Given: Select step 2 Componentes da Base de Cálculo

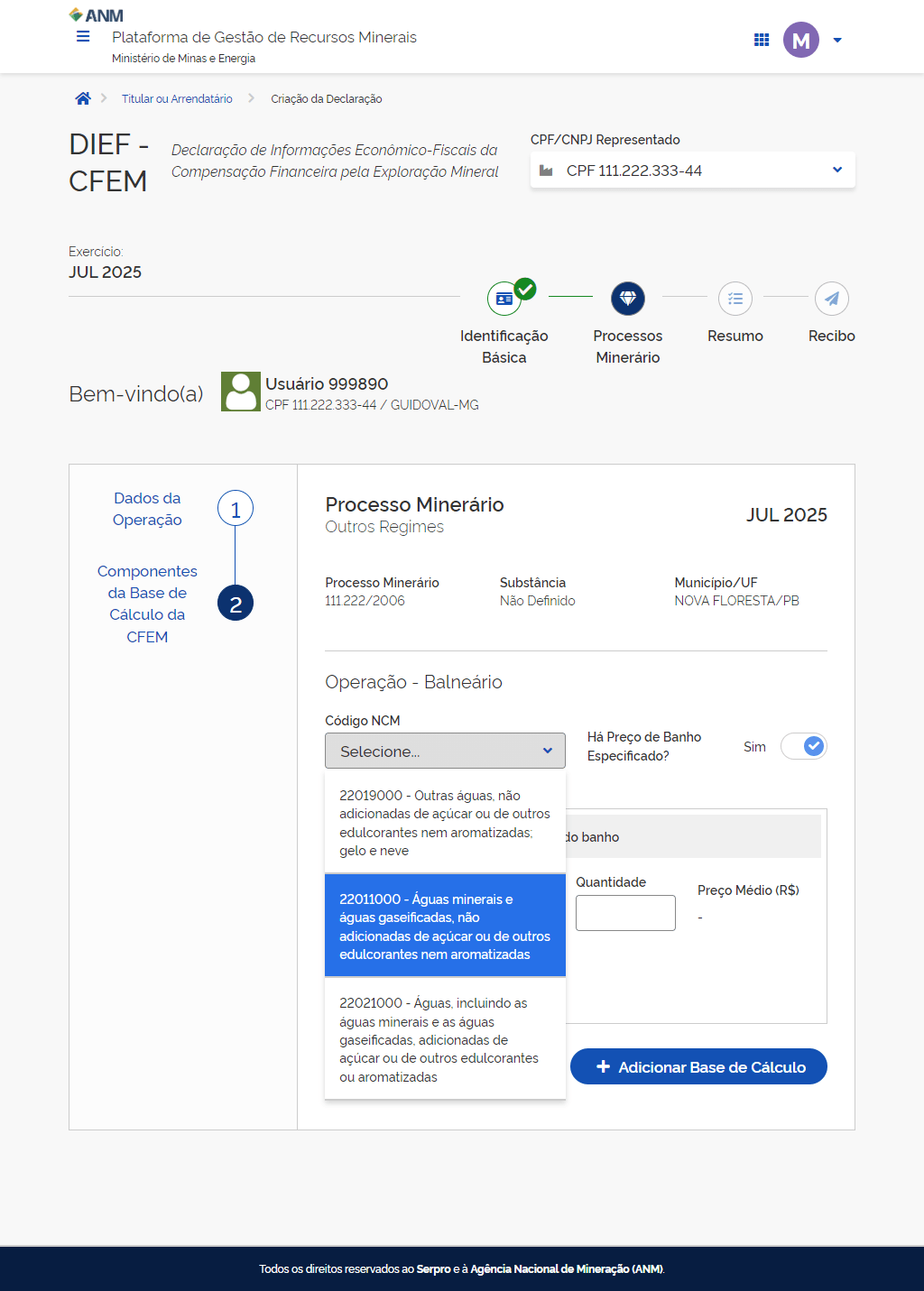Looking at the screenshot, I should coord(236,604).
